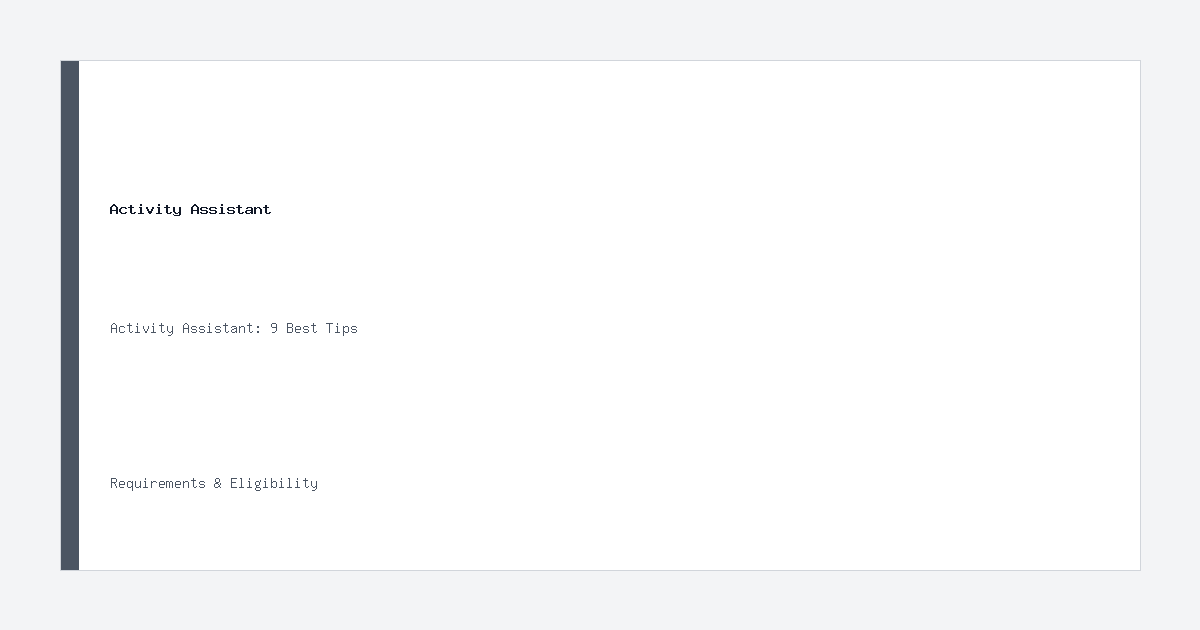Click the word Assistant in the bold heading
Image resolution: width=1200 pixels, height=630 pixels.
click(x=231, y=209)
